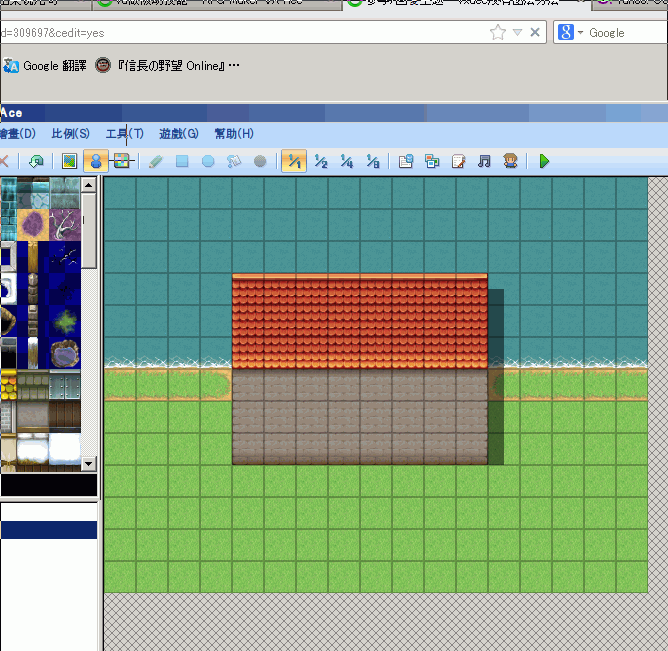Open the 繪畫(D) menu
The width and height of the screenshot is (668, 651).
point(17,134)
